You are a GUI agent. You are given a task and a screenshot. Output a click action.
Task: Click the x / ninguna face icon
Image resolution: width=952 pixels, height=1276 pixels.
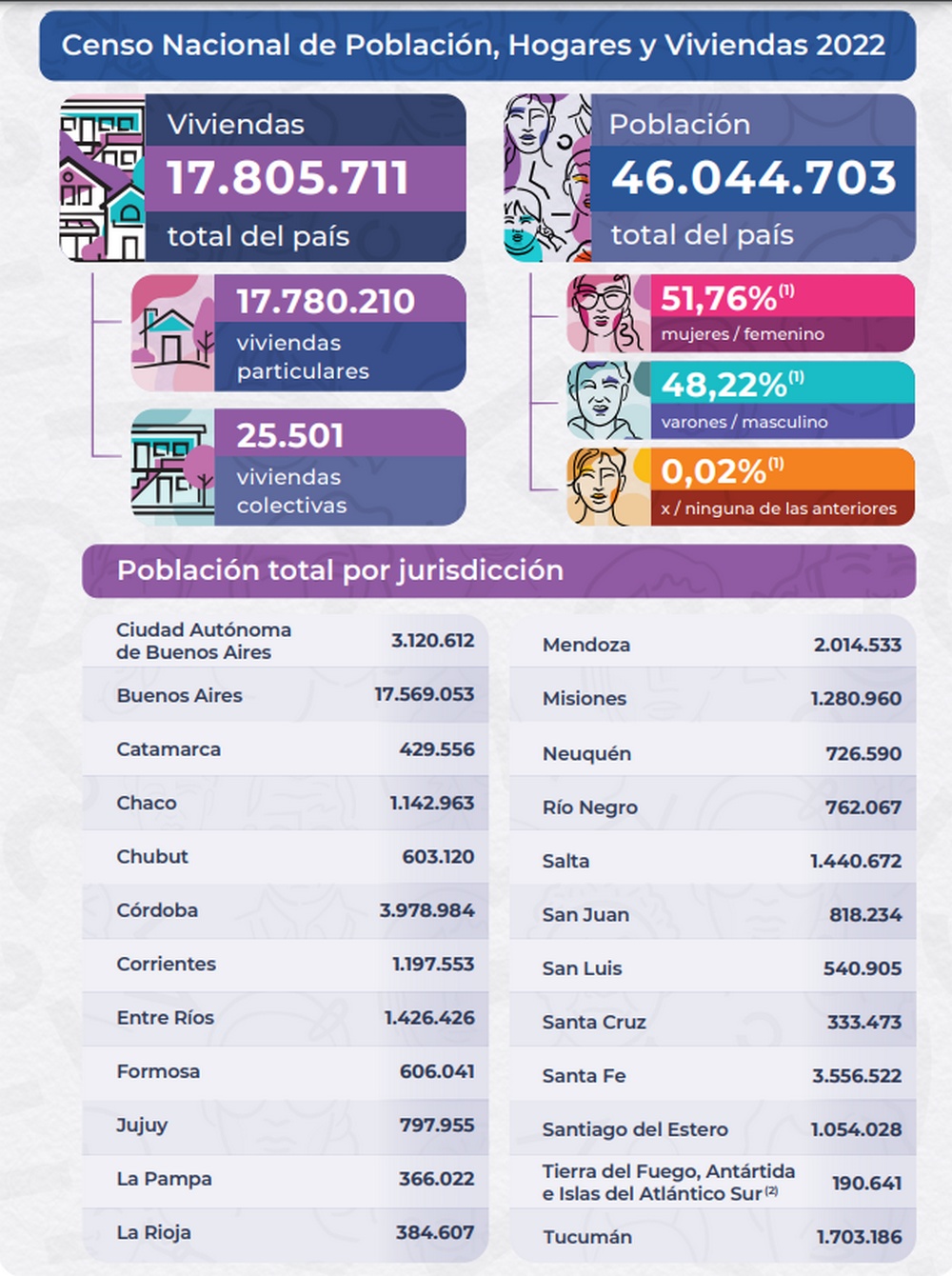pyautogui.click(x=608, y=487)
